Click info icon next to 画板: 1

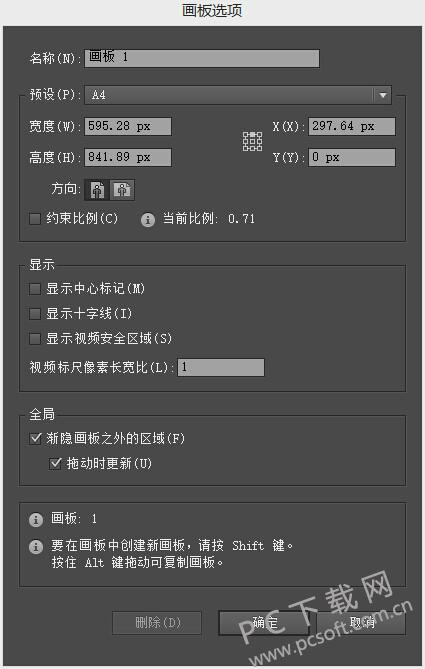tap(36, 520)
